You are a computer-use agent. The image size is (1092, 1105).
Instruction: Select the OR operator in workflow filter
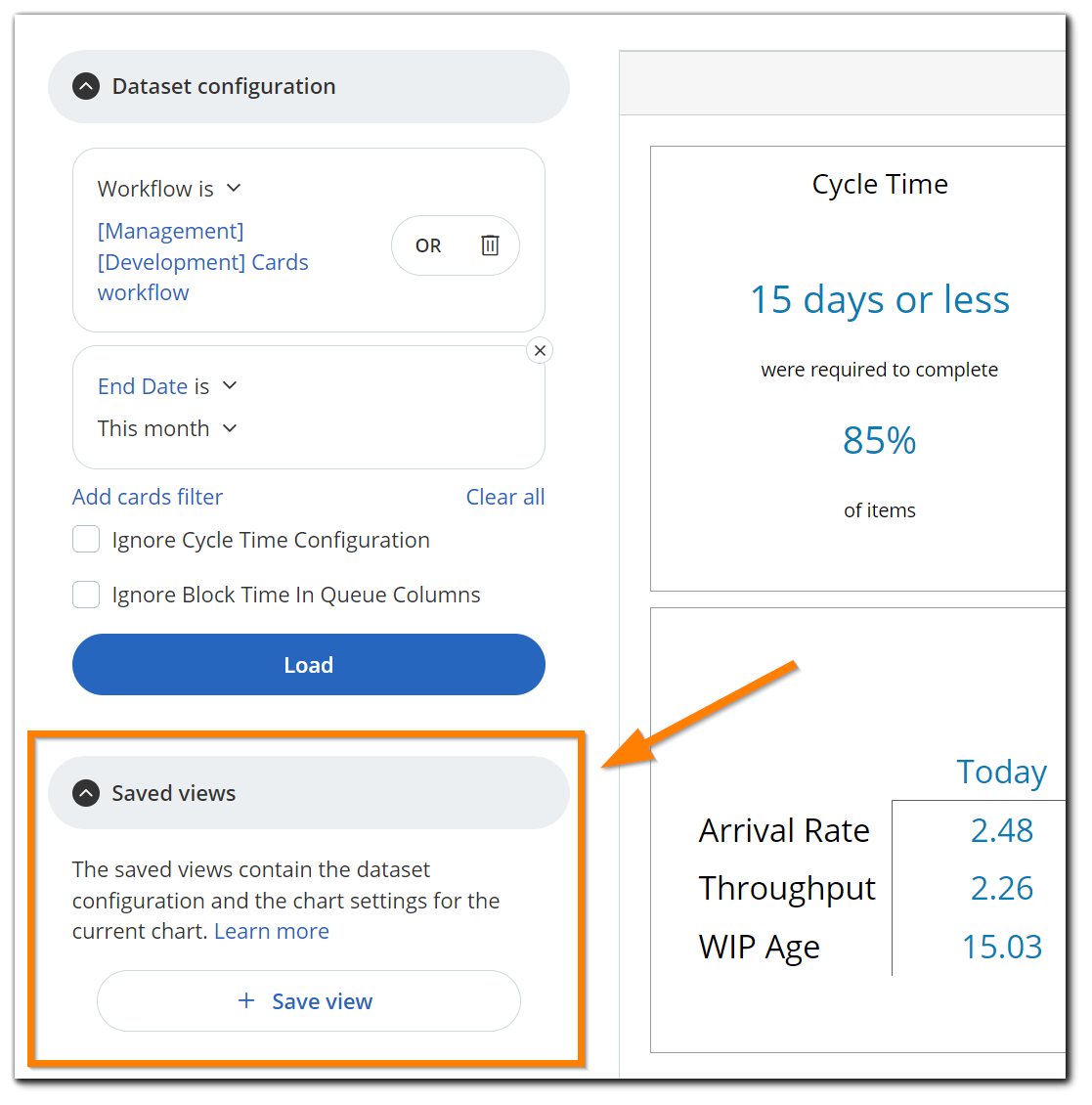click(x=427, y=245)
